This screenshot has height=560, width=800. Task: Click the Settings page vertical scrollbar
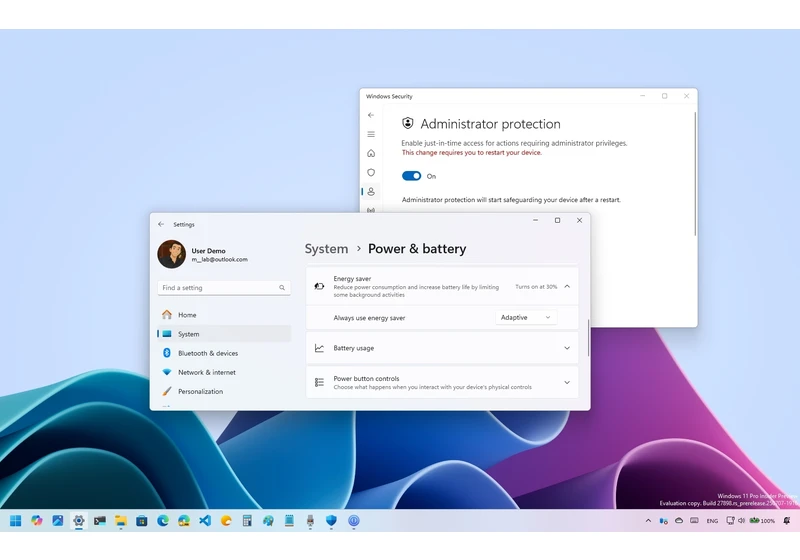pos(588,338)
